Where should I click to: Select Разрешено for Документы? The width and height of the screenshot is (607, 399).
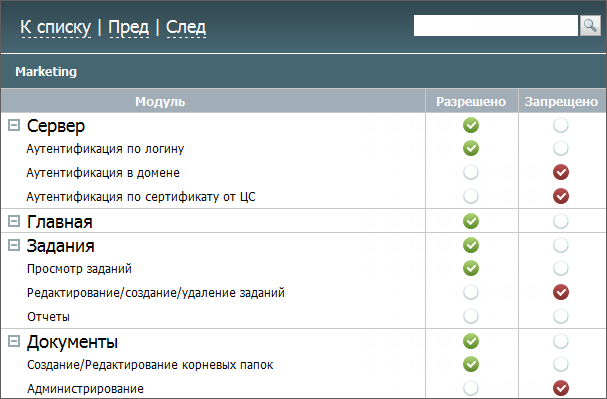(471, 341)
